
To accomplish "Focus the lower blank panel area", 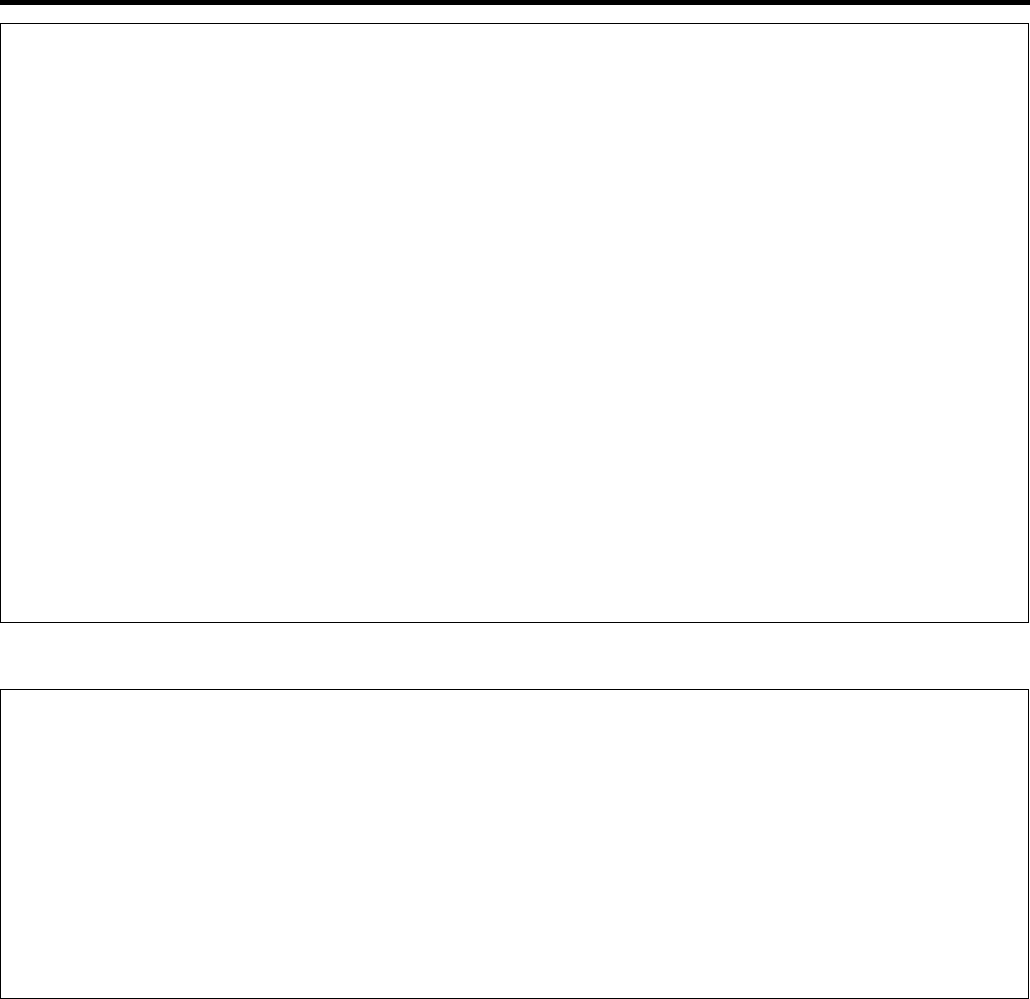I will click(x=514, y=843).
